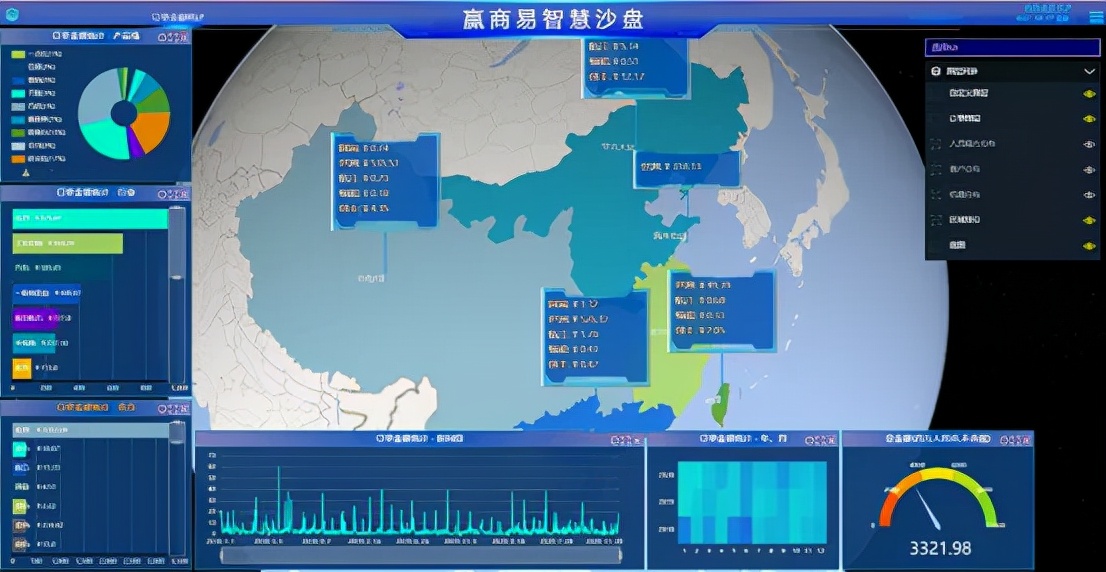This screenshot has height=572, width=1106.
Task: Open the hamburger menu icon in the header
Action: point(1095,18)
